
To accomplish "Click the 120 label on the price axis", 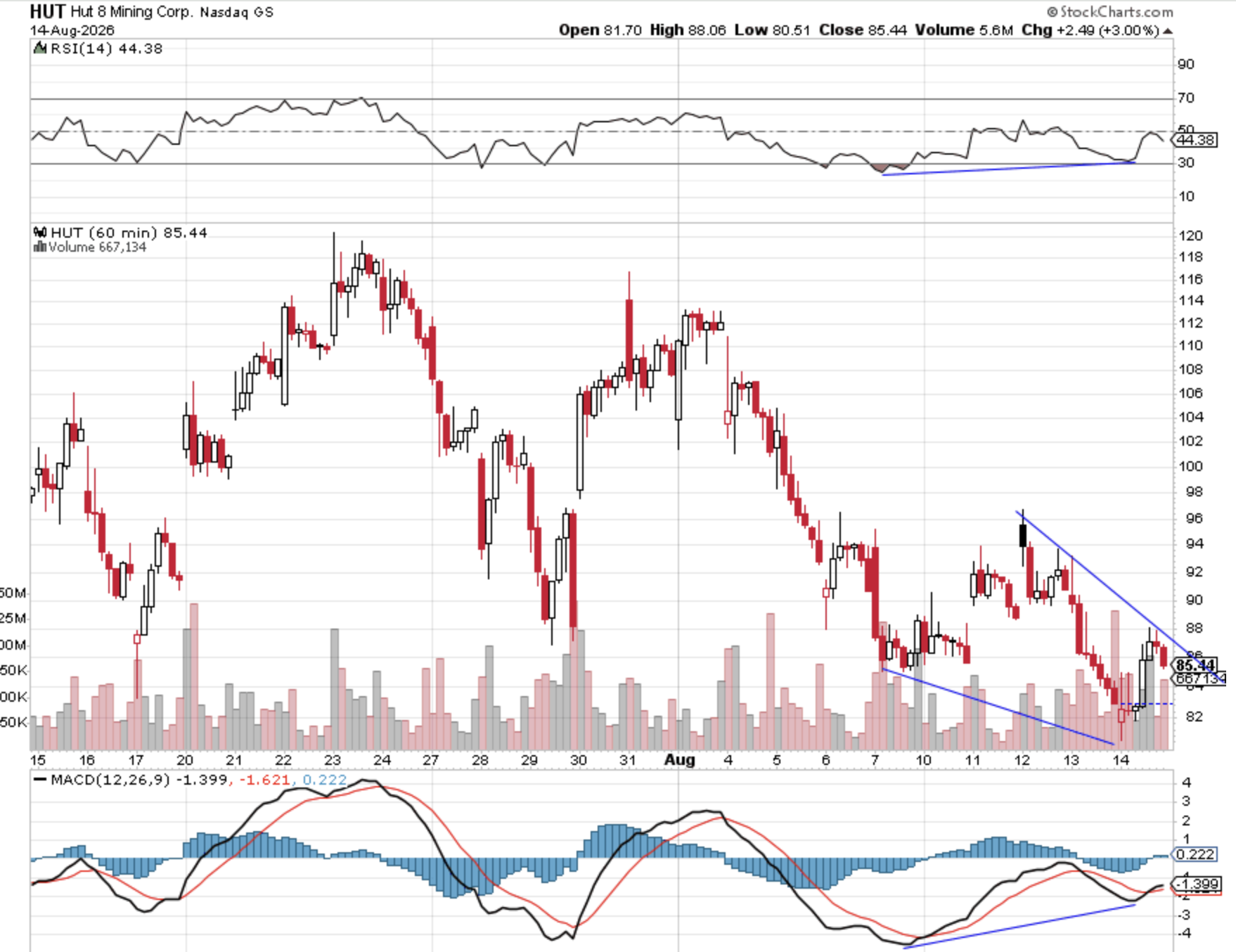I will coord(1191,236).
